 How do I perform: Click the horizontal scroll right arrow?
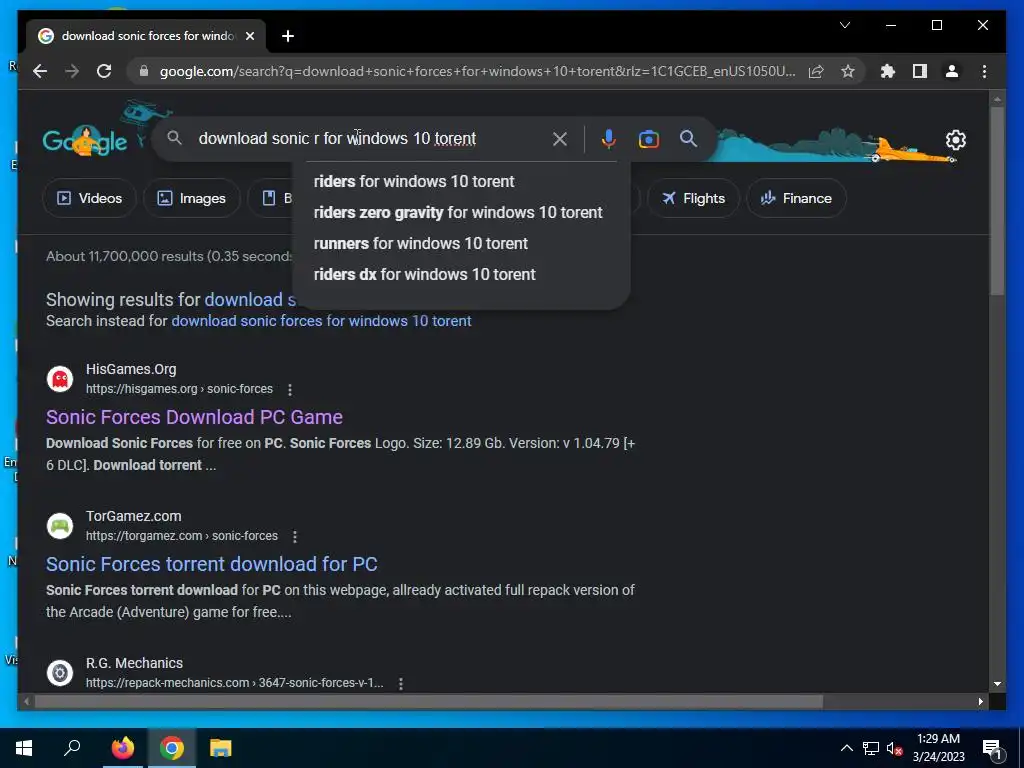click(x=980, y=701)
